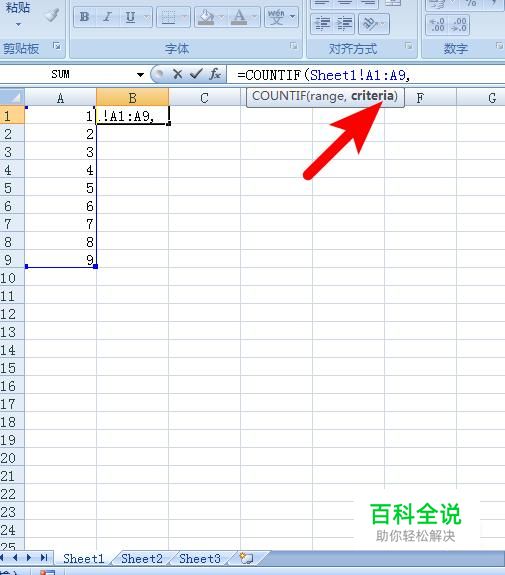
Task: Click range in the COUNTIF tooltip
Action: click(x=326, y=97)
